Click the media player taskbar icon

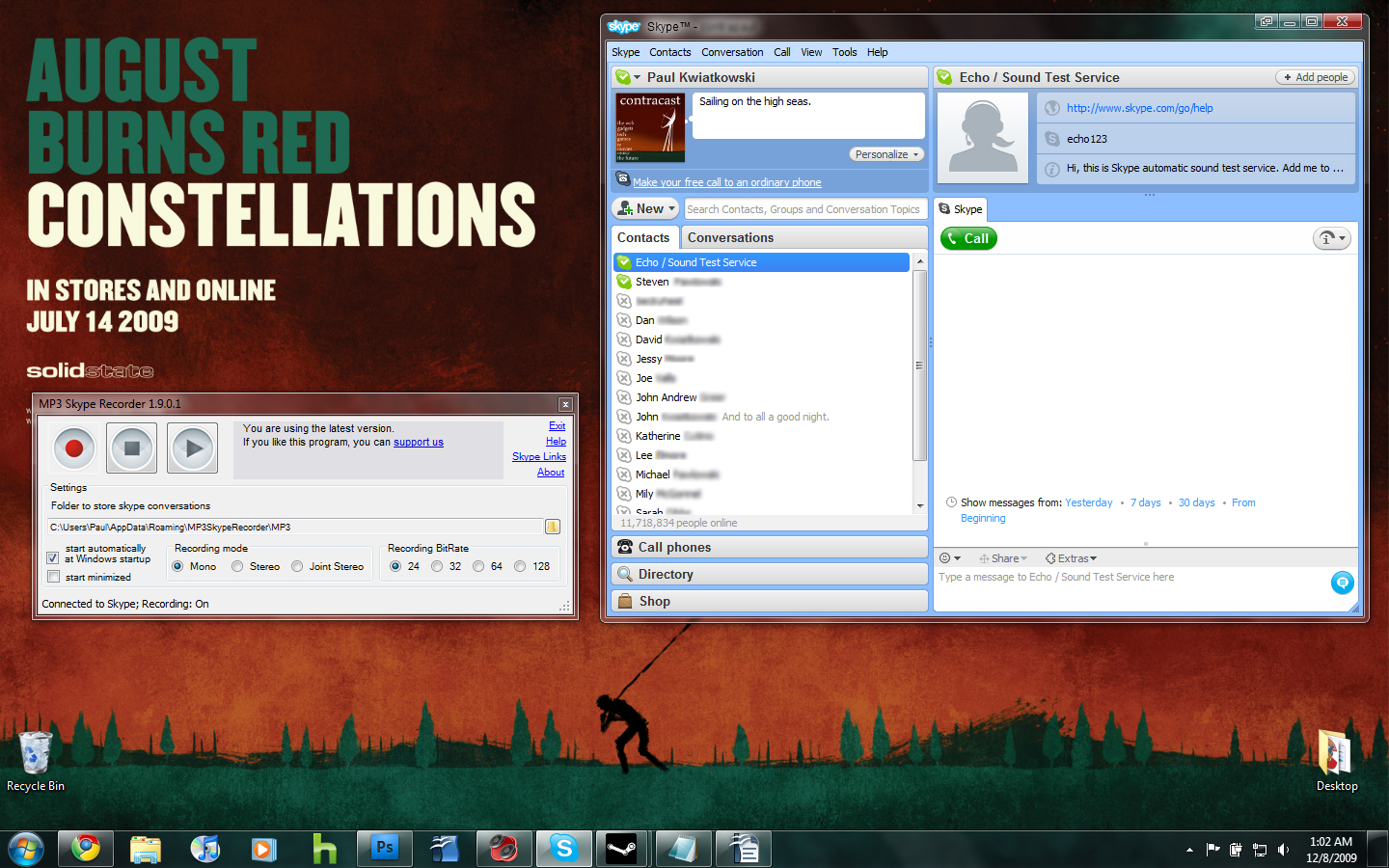pos(265,849)
